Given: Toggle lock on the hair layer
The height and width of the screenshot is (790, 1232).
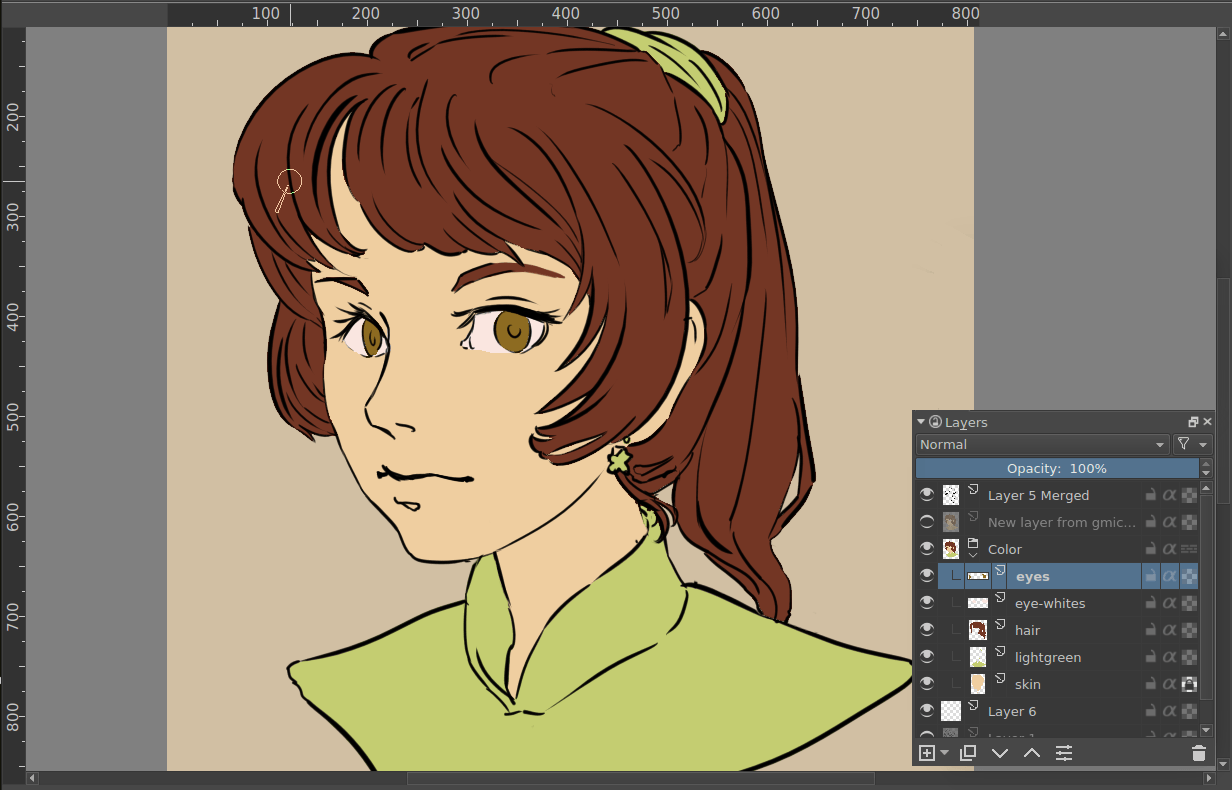Looking at the screenshot, I should [x=1151, y=630].
